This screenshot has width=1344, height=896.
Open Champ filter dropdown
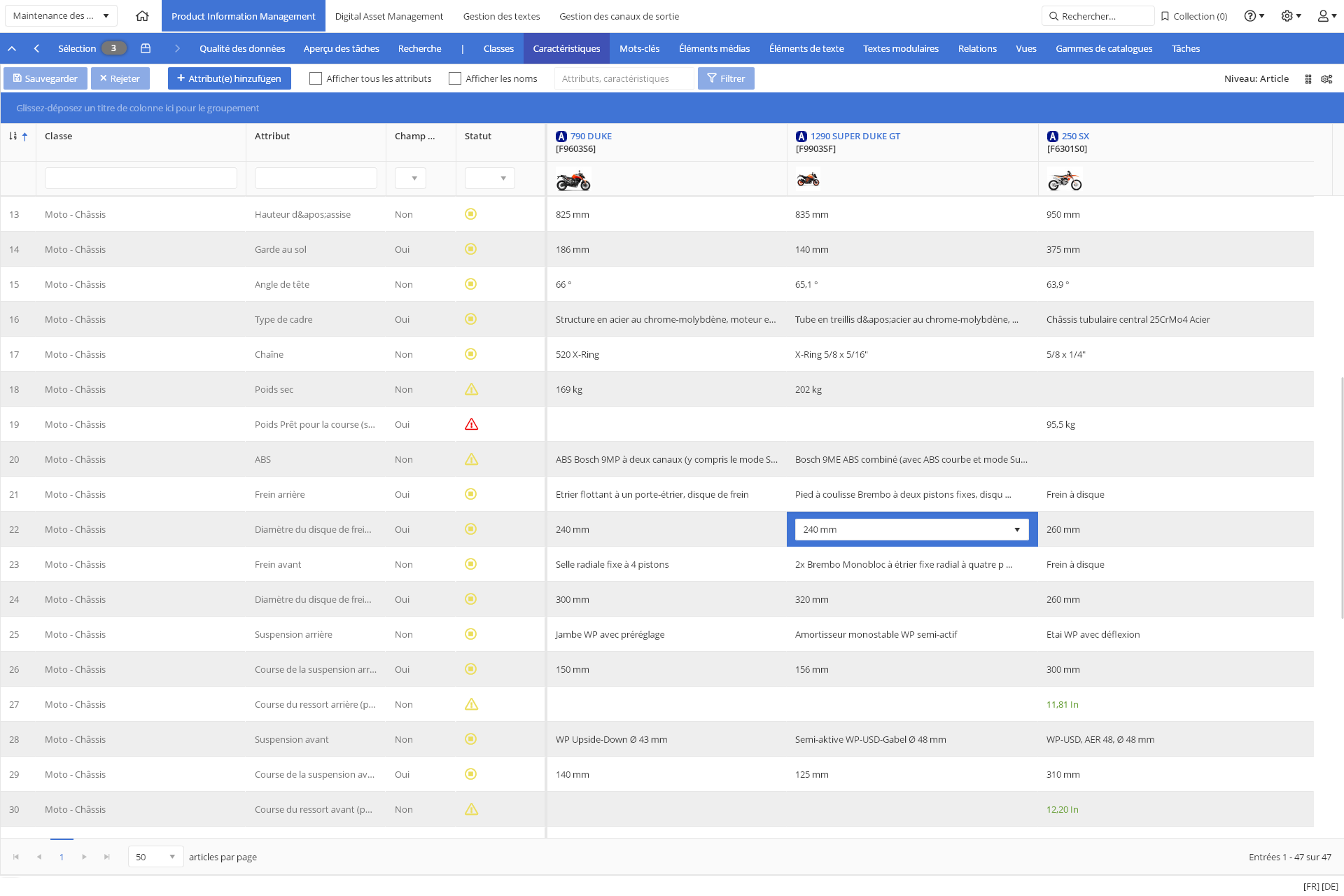(410, 178)
